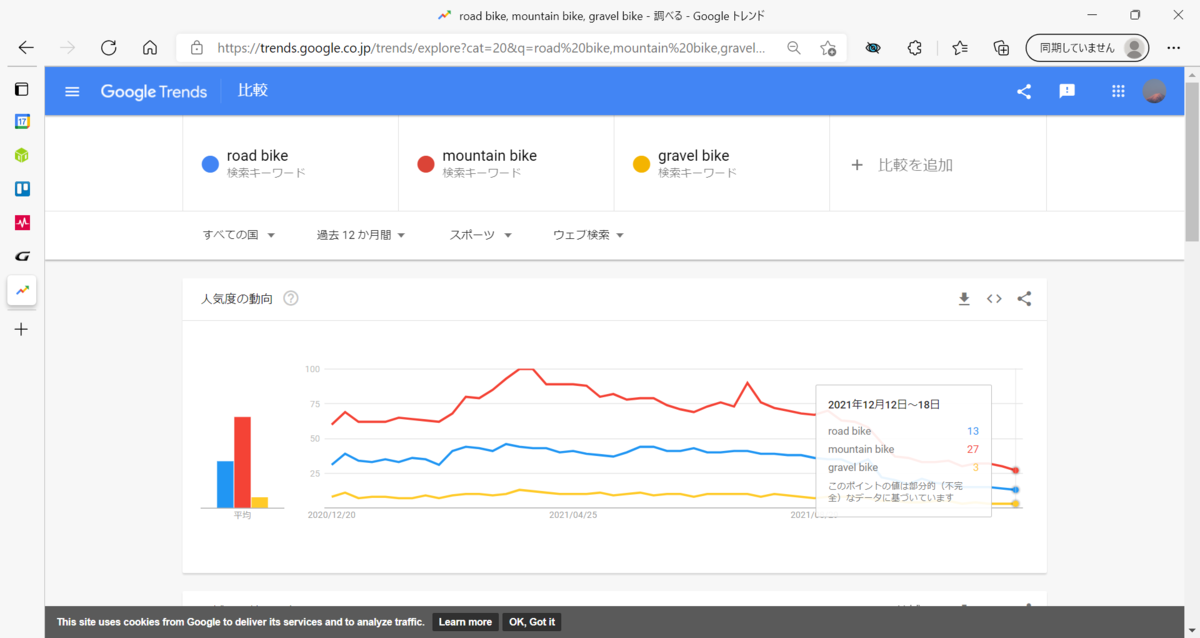Open the browser settings ellipsis menu
Screen dimensions: 1200x638
point(1174,47)
